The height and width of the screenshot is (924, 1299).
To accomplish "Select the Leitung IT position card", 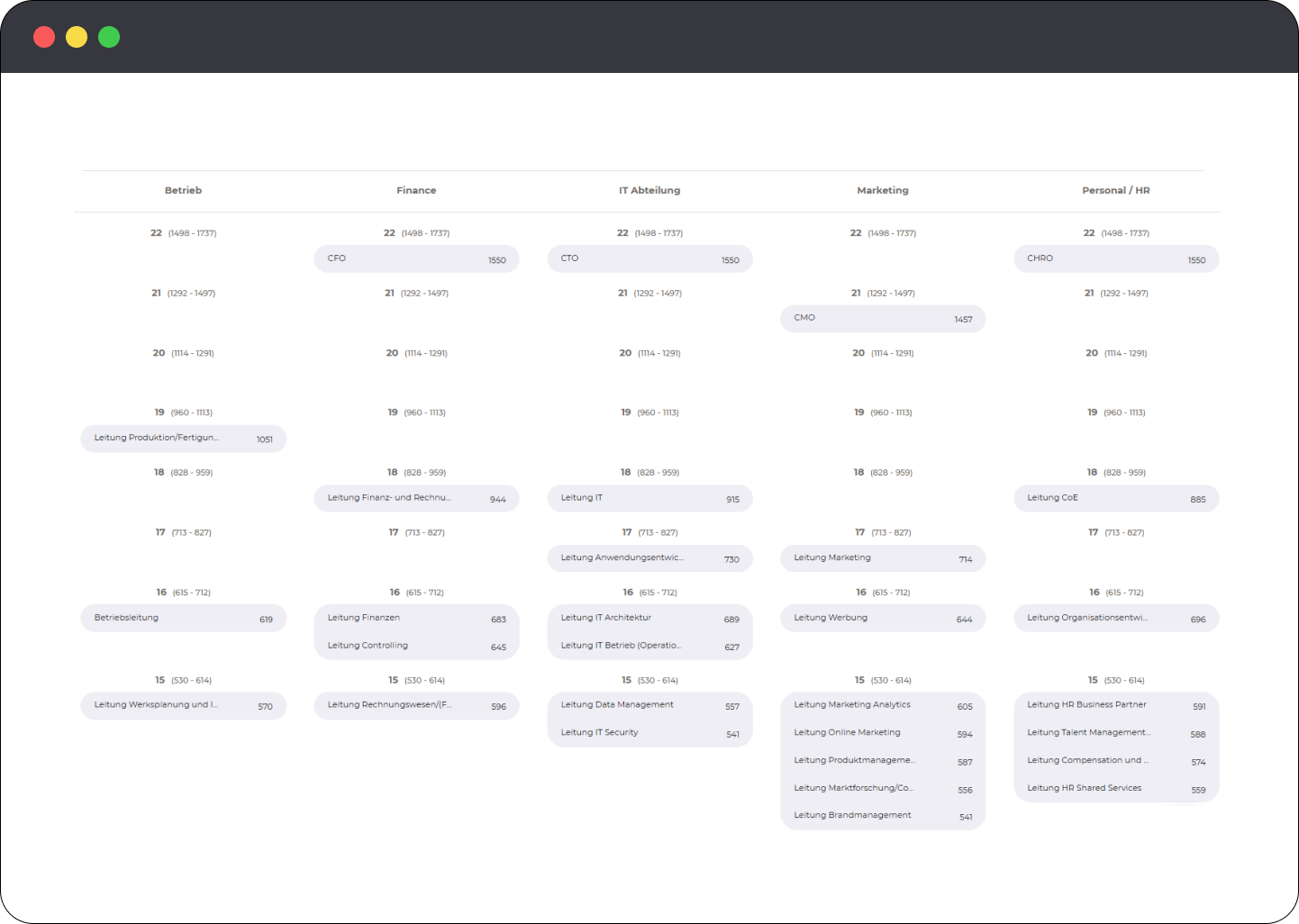I will click(x=649, y=498).
